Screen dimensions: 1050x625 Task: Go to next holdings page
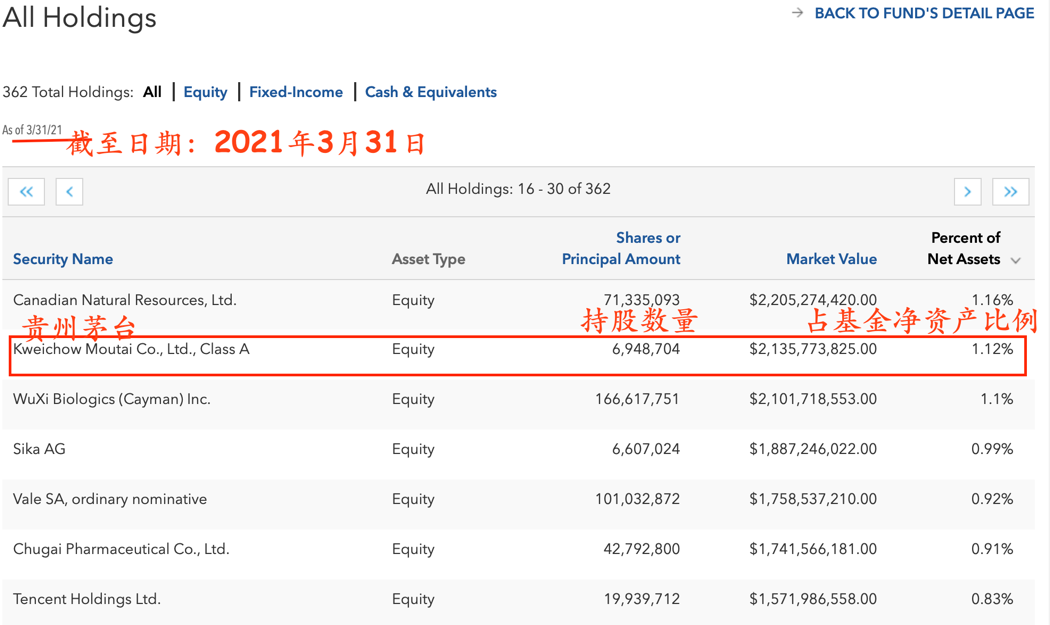click(x=967, y=191)
